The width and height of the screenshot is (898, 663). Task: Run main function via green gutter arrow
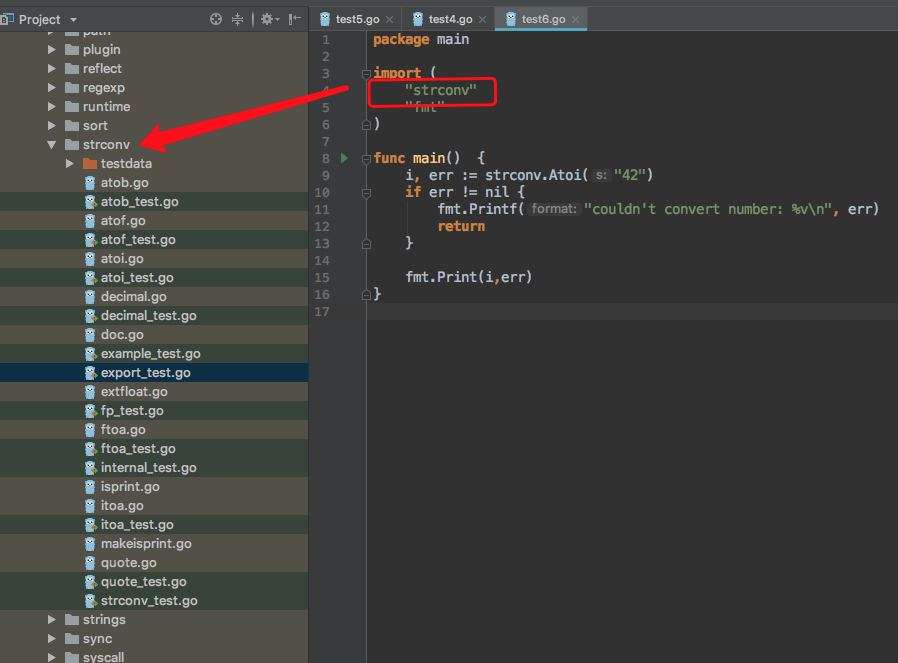tap(345, 158)
